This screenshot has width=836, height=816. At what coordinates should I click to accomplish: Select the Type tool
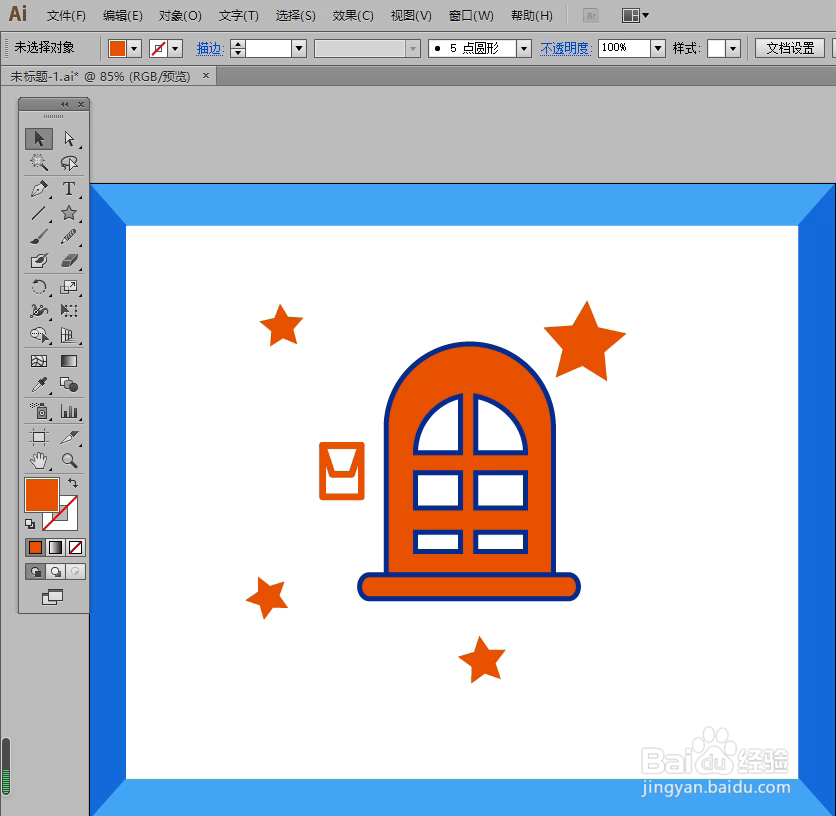(69, 189)
